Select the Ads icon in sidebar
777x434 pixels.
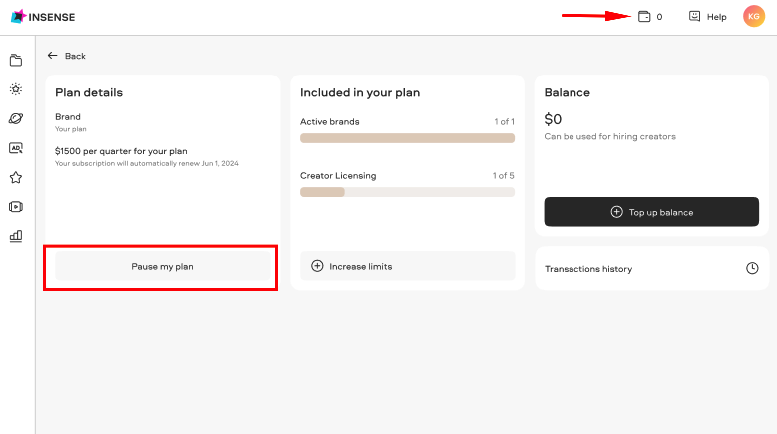16,148
